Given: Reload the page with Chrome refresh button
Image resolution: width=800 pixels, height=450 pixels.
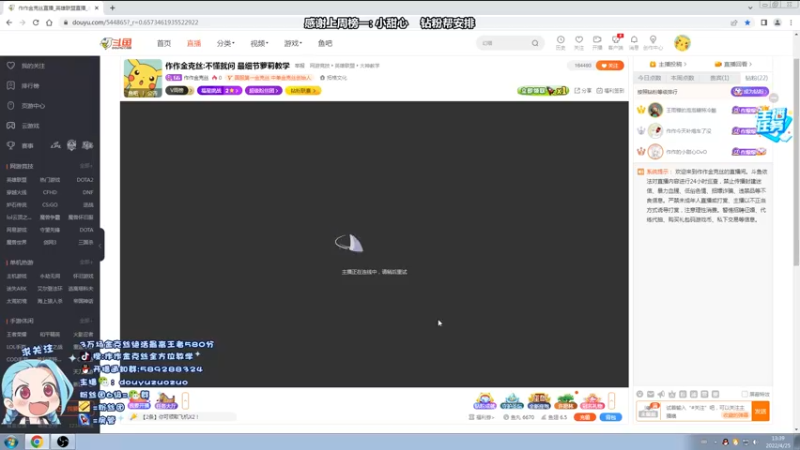Looking at the screenshot, I should pos(36,22).
